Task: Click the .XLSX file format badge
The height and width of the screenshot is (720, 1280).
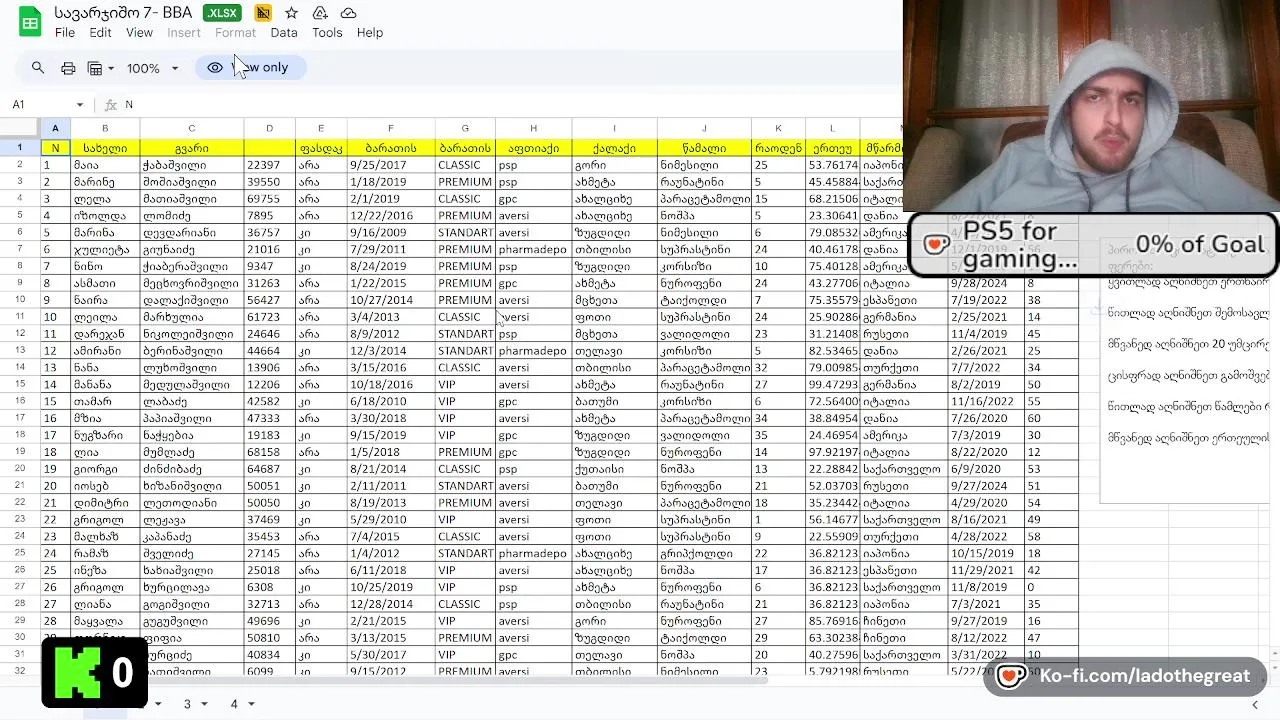Action: pos(222,13)
